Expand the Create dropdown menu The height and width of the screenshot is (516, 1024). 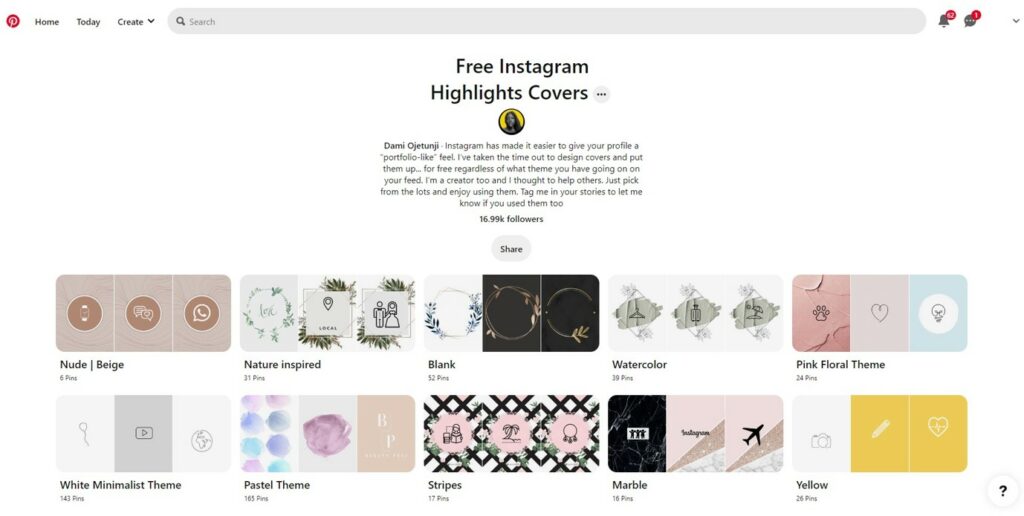pos(136,22)
